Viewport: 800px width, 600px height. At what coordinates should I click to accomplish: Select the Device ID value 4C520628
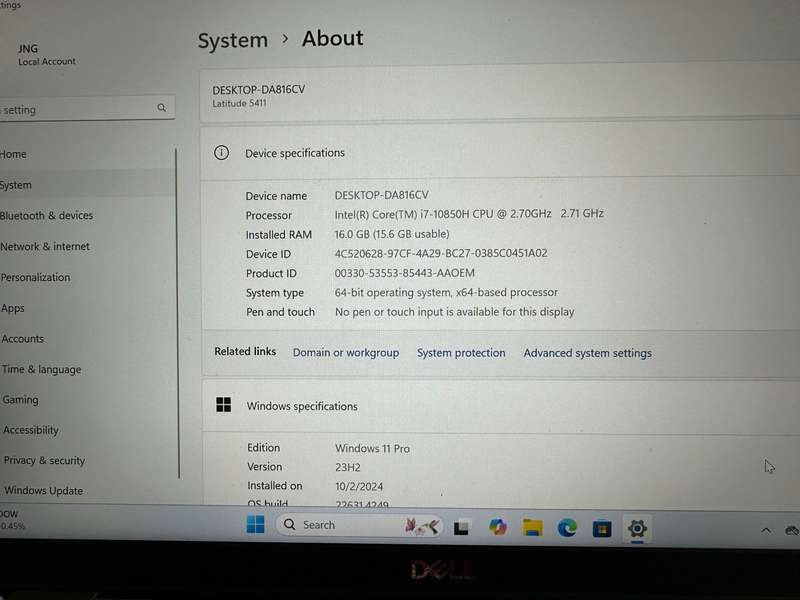[441, 253]
